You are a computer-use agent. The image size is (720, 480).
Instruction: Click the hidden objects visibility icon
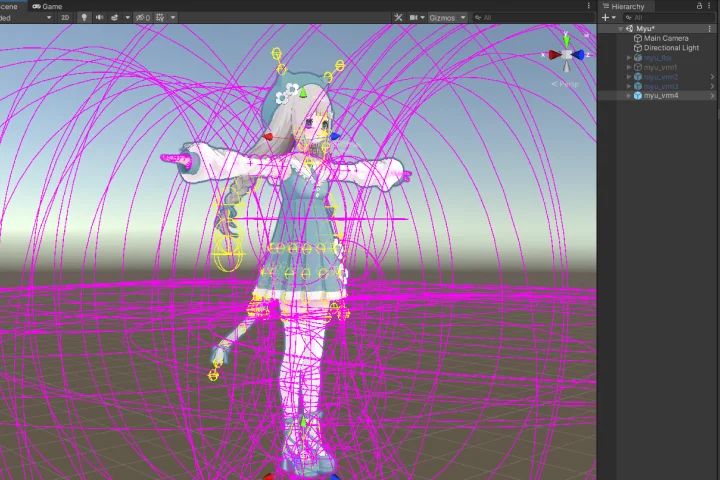pyautogui.click(x=142, y=17)
